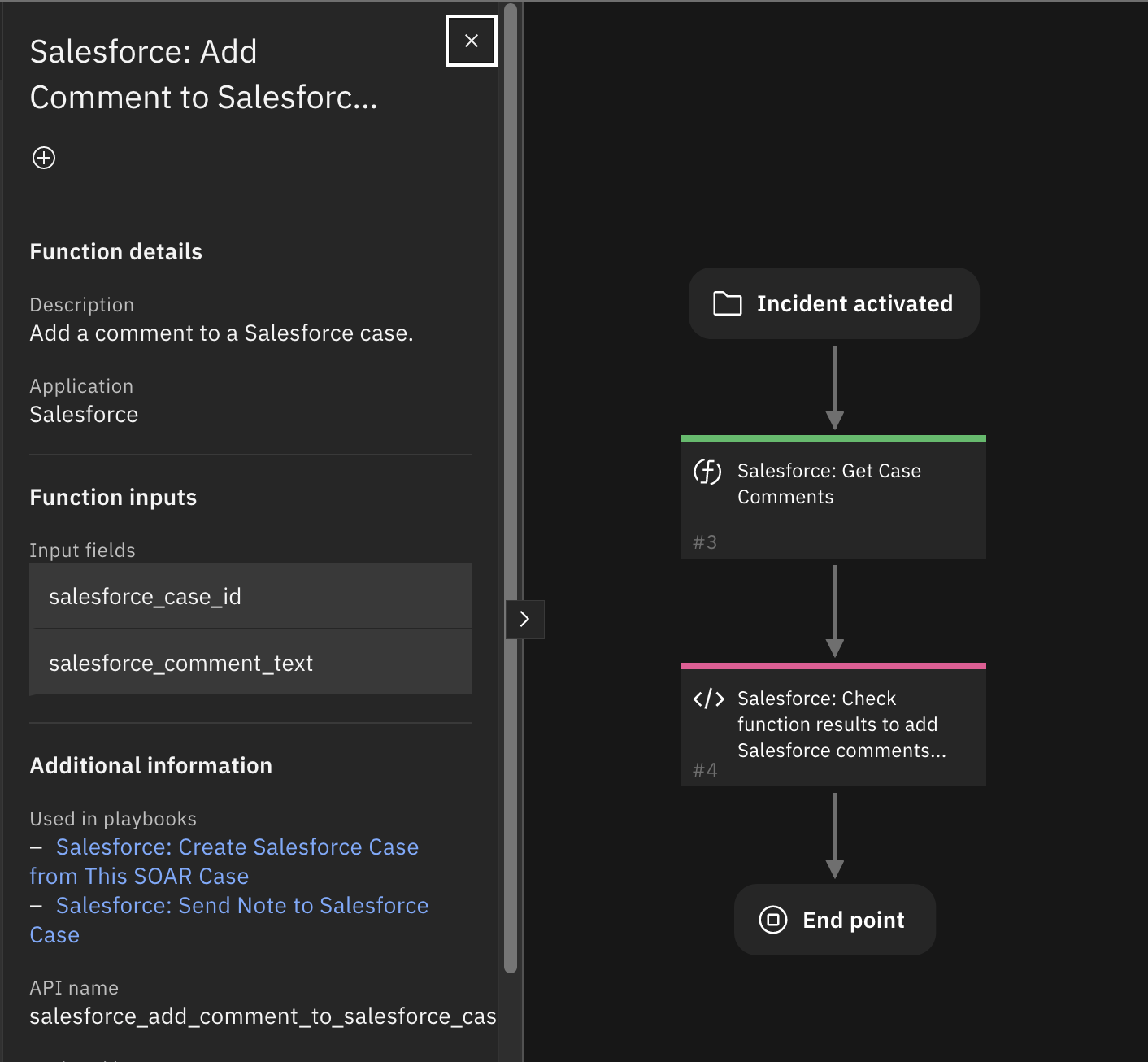Select the salesforce_comment_text input field
The height and width of the screenshot is (1062, 1148).
[250, 663]
